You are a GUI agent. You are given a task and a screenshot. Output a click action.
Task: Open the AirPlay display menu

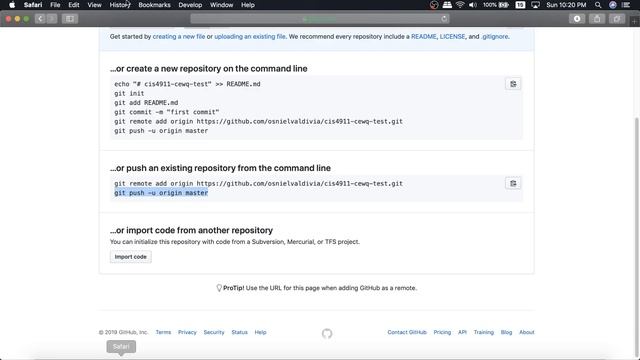[x=535, y=5]
